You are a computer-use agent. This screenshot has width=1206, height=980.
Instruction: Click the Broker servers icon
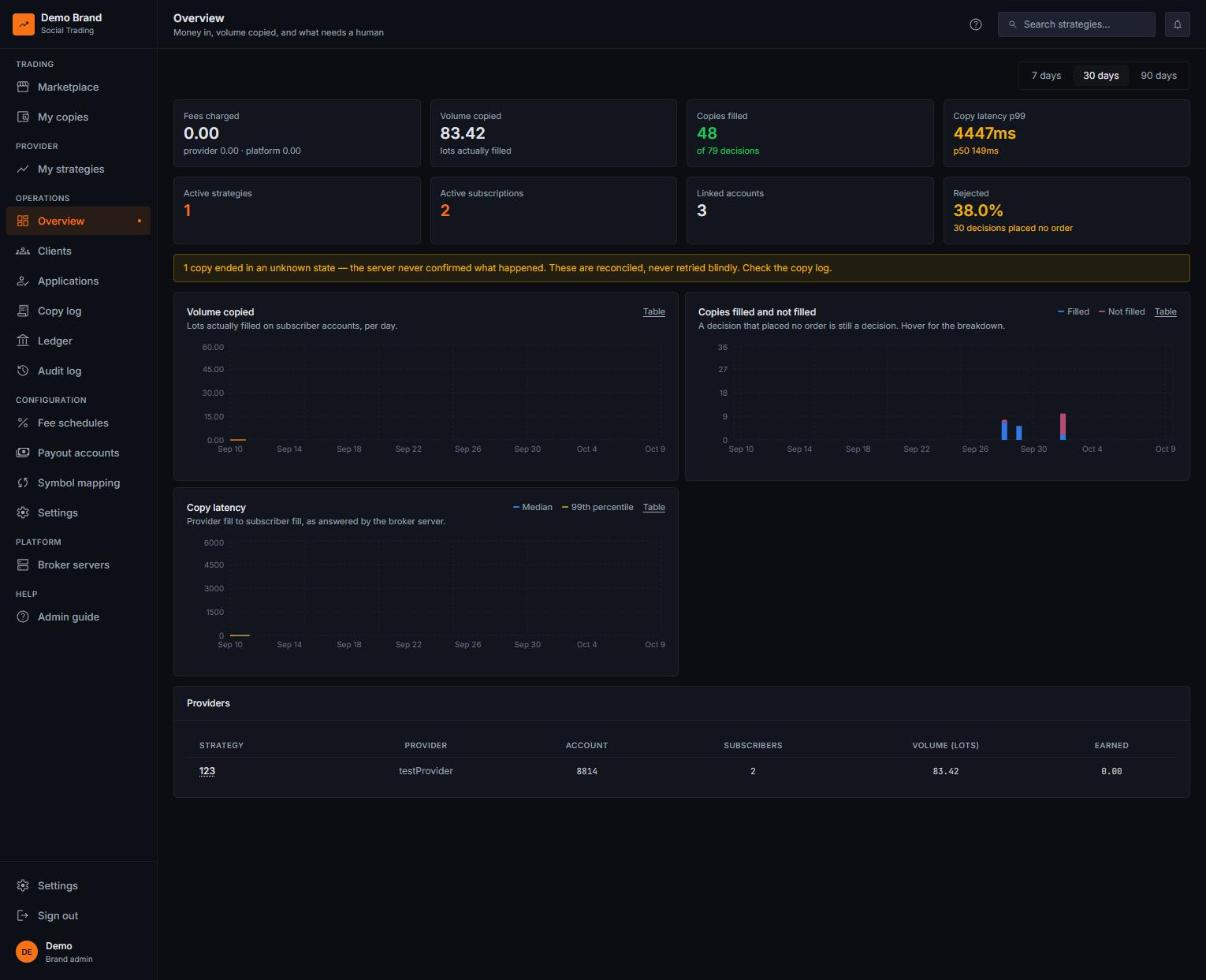pyautogui.click(x=23, y=565)
